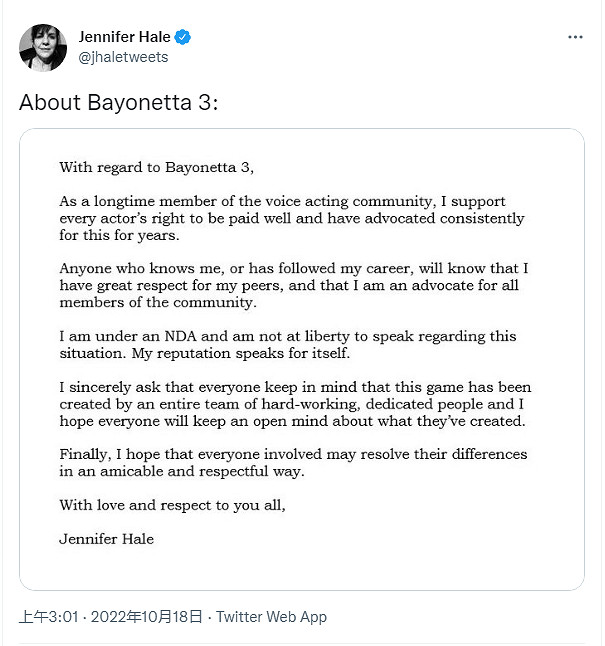Open the @jhaletweets handle link
Viewport: 605px width, 646px height.
click(x=123, y=57)
